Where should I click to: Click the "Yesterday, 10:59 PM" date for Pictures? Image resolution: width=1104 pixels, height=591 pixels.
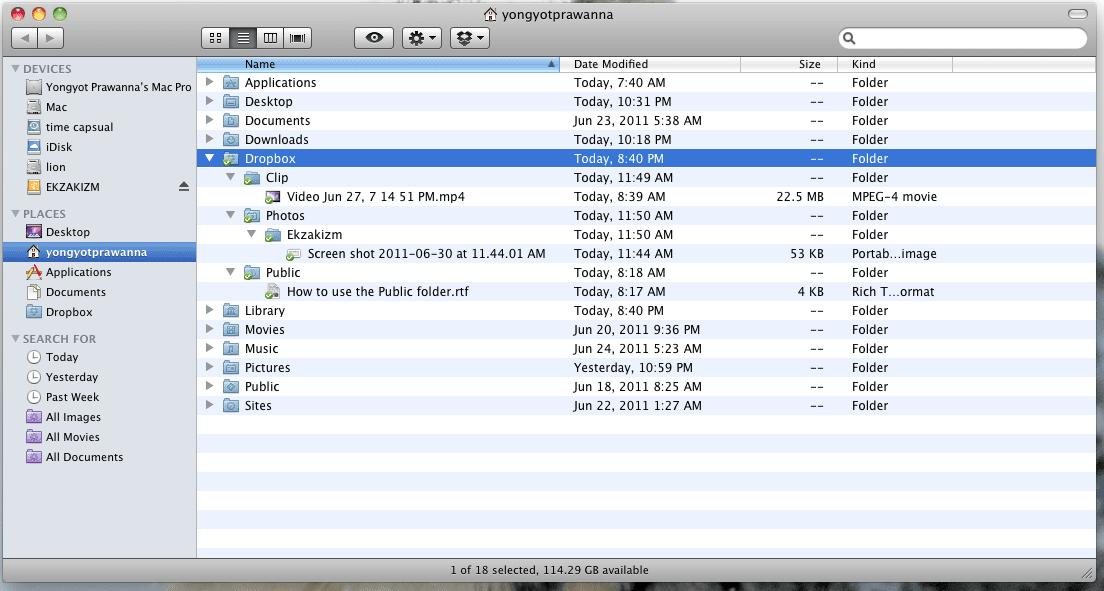click(633, 368)
